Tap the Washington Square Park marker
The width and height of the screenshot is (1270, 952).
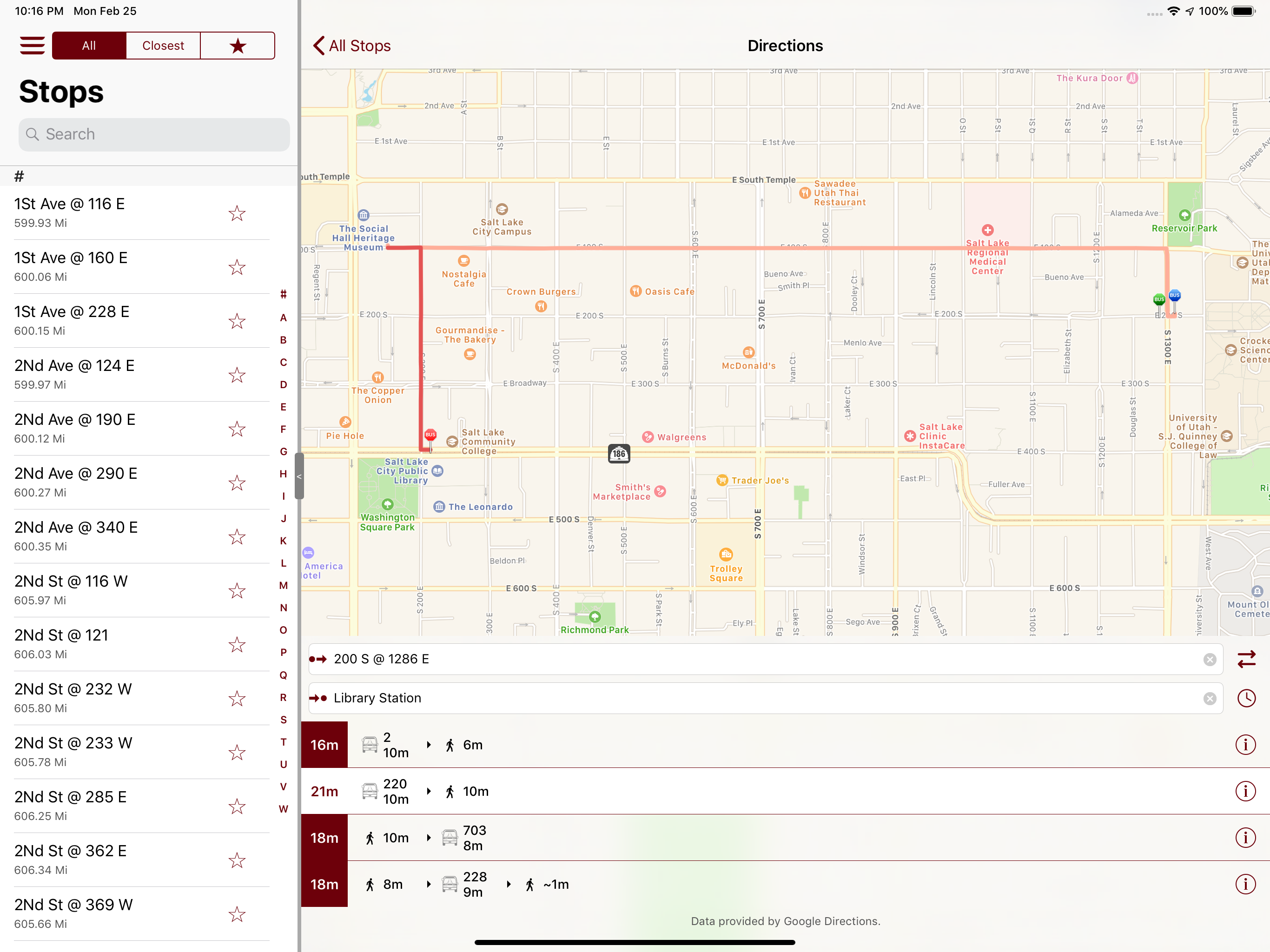388,504
